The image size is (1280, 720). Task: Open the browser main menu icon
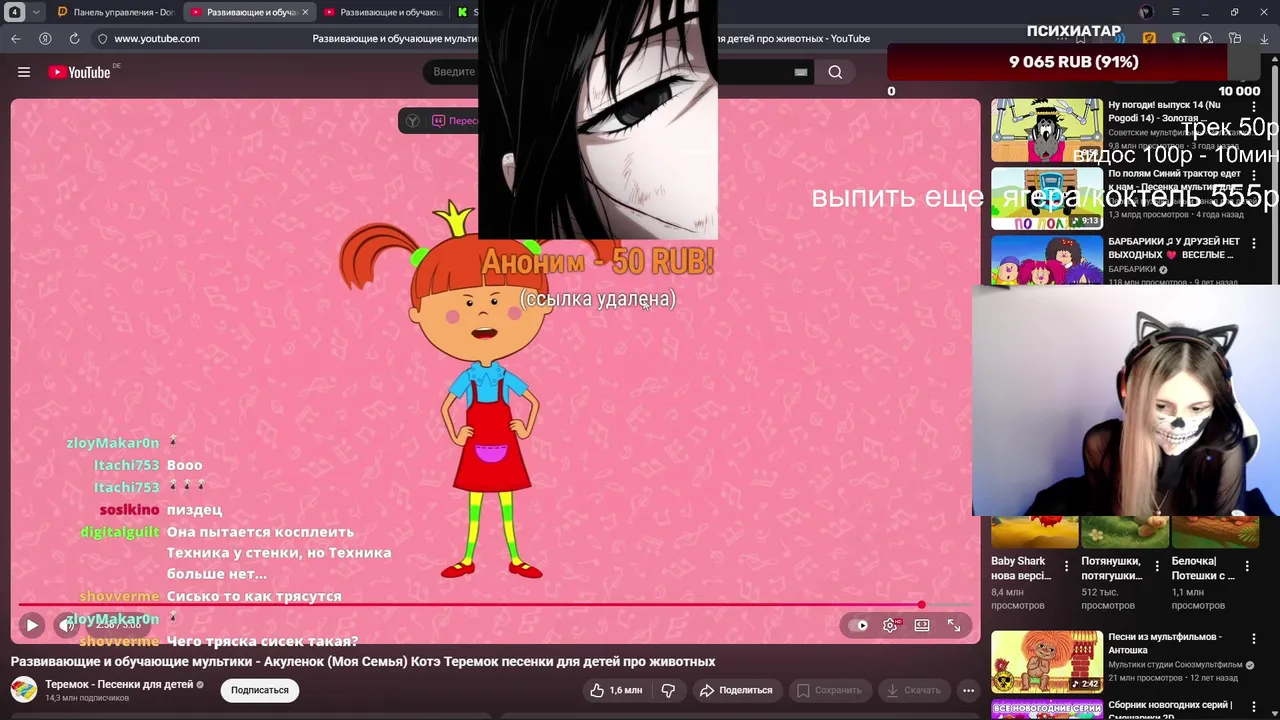(x=1175, y=12)
